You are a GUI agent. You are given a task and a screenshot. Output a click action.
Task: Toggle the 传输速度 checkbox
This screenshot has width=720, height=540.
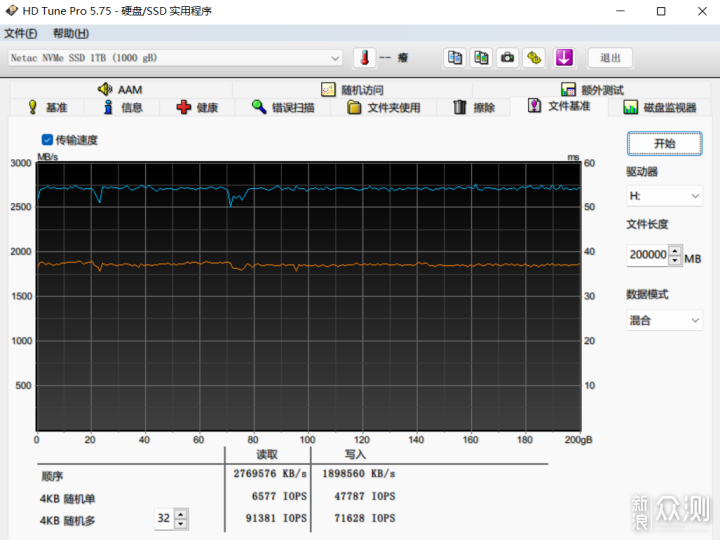[47, 140]
